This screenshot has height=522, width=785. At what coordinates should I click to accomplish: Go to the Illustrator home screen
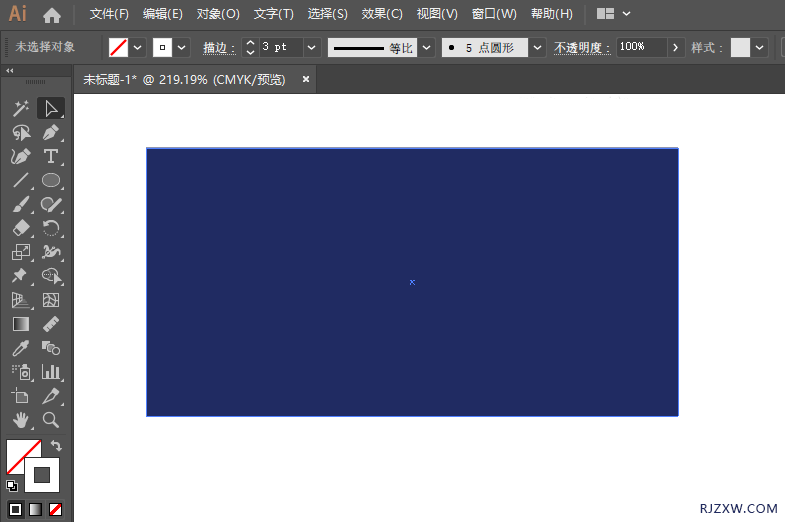[x=52, y=16]
